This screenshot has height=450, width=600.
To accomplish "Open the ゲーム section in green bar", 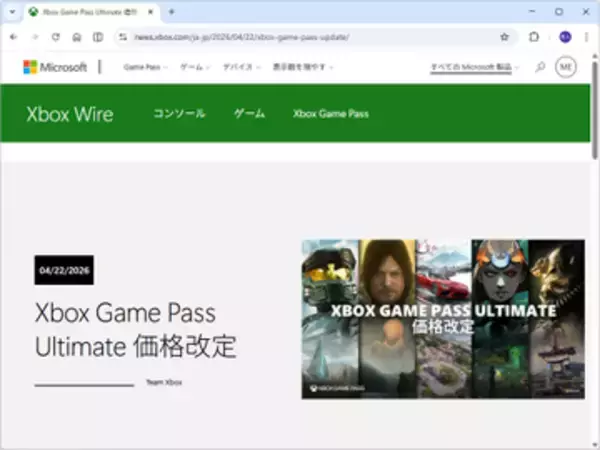I will tap(249, 114).
